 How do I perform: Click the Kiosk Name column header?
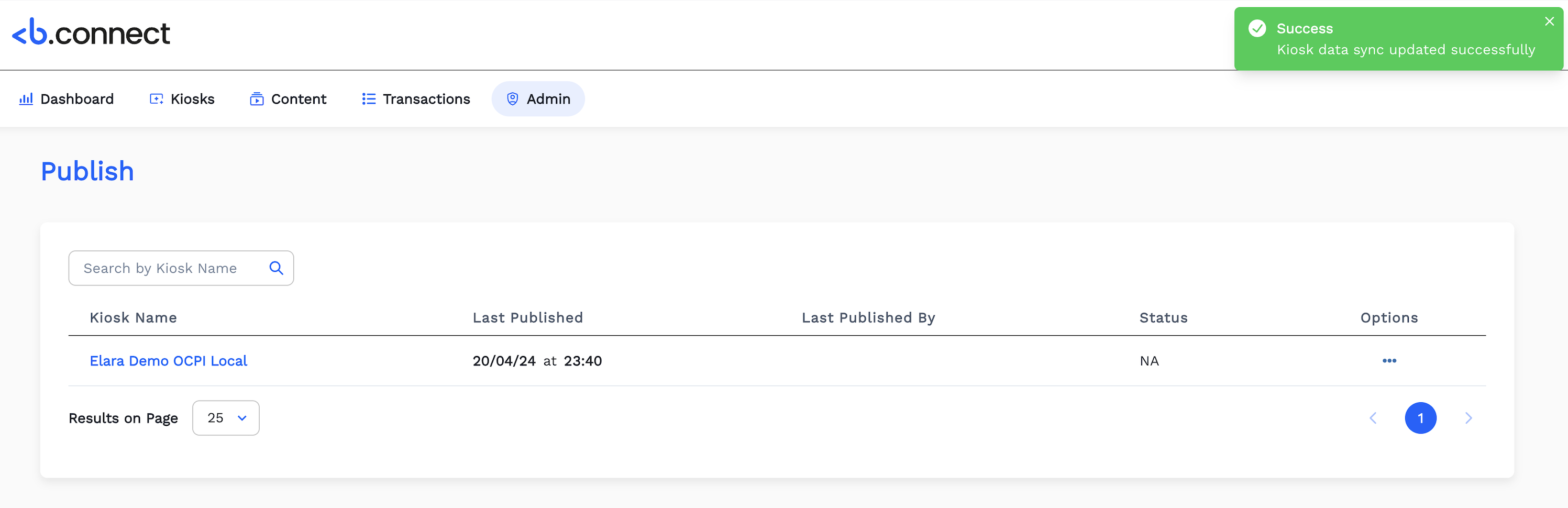pos(134,317)
